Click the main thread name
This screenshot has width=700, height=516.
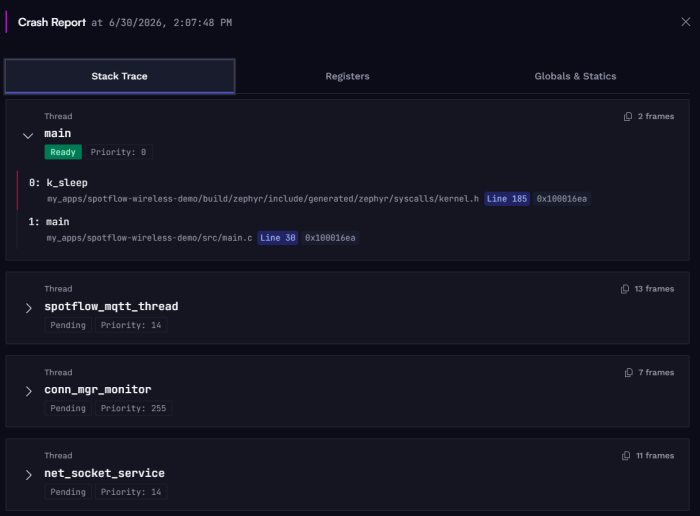[58, 133]
